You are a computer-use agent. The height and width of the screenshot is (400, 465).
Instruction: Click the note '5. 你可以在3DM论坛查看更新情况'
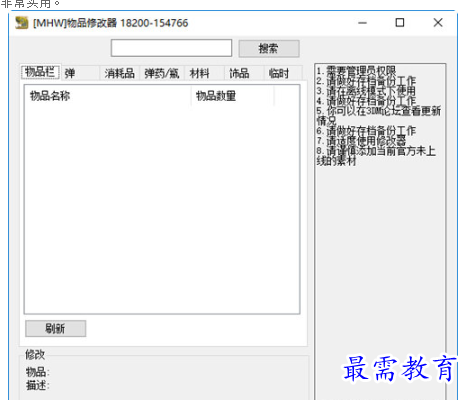tap(379, 115)
